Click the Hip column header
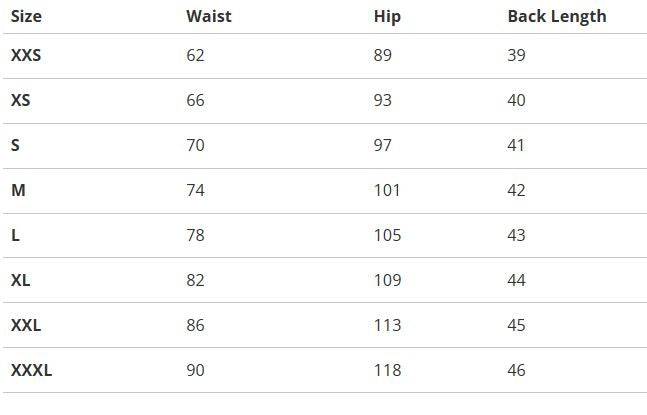 click(x=387, y=16)
